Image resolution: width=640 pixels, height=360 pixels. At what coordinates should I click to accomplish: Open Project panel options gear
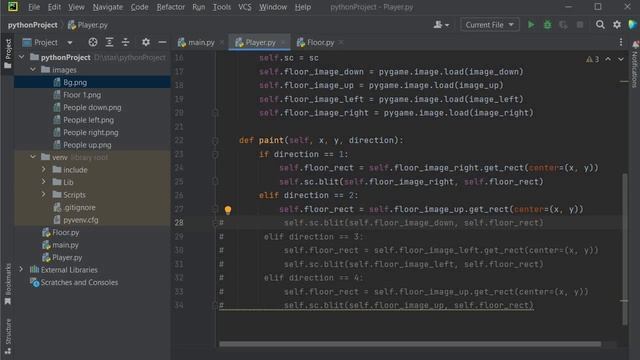pyautogui.click(x=146, y=42)
